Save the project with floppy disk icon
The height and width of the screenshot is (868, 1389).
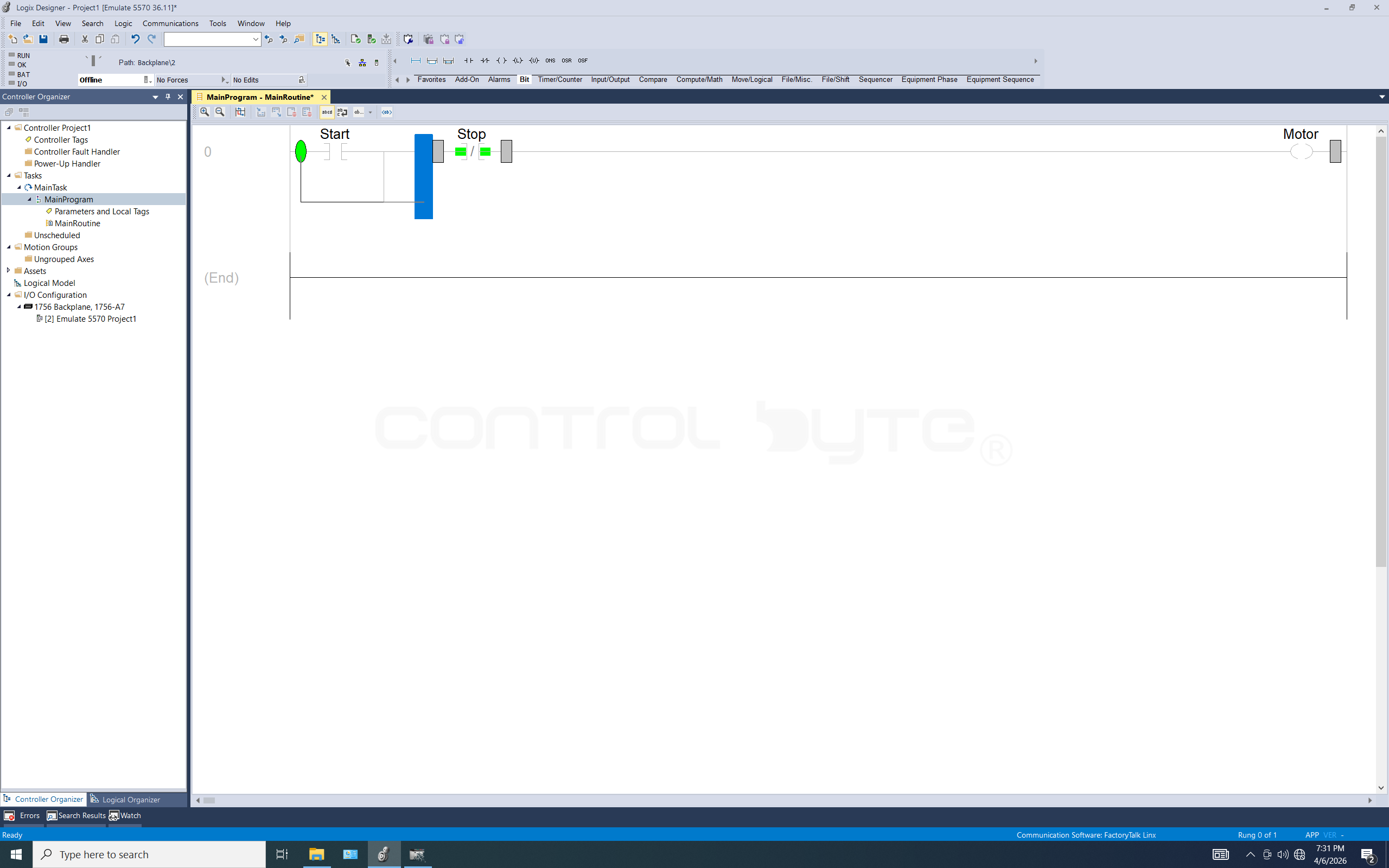click(x=43, y=39)
